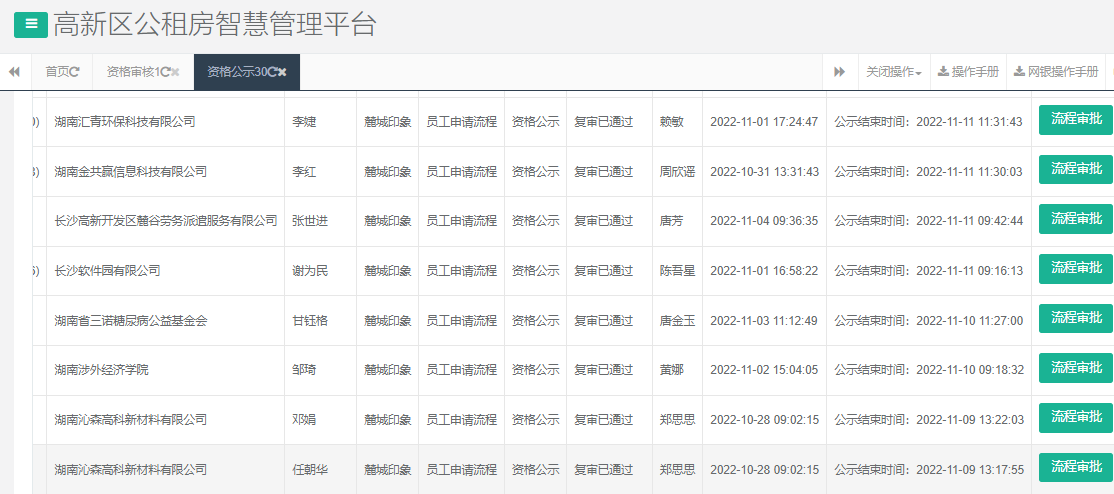Click applicant name 任朝华
1114x494 pixels.
point(310,470)
